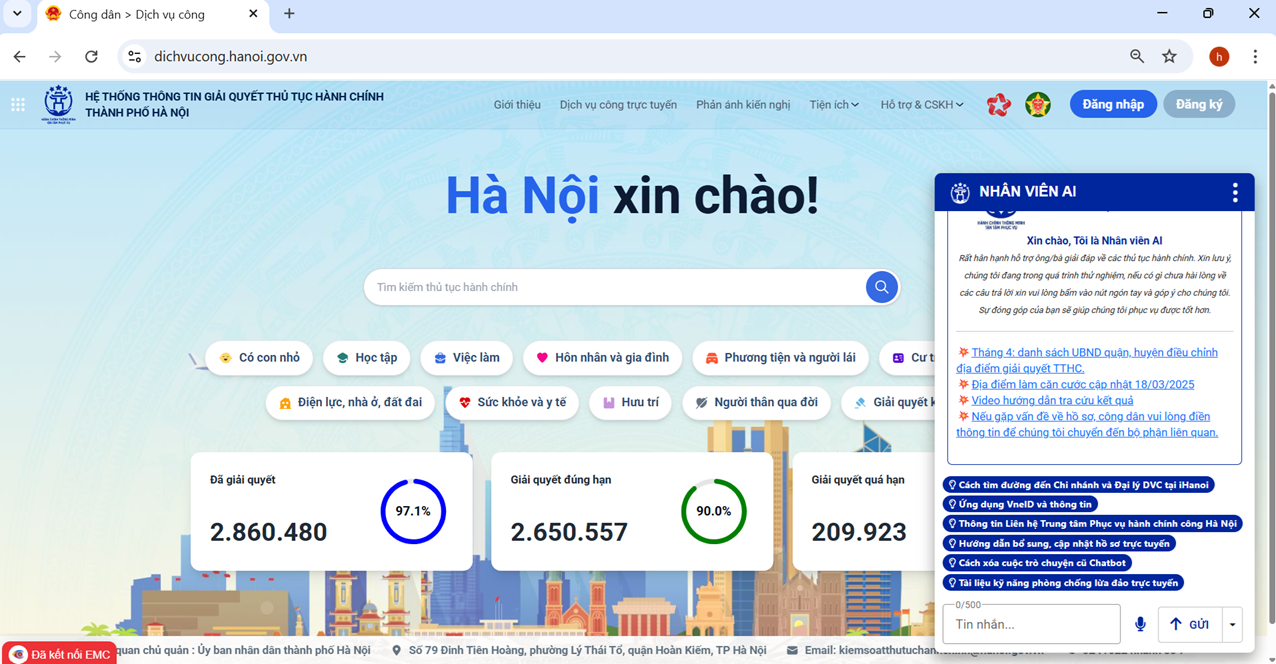Select the Việc làm category chip
1276x664 pixels.
(467, 358)
